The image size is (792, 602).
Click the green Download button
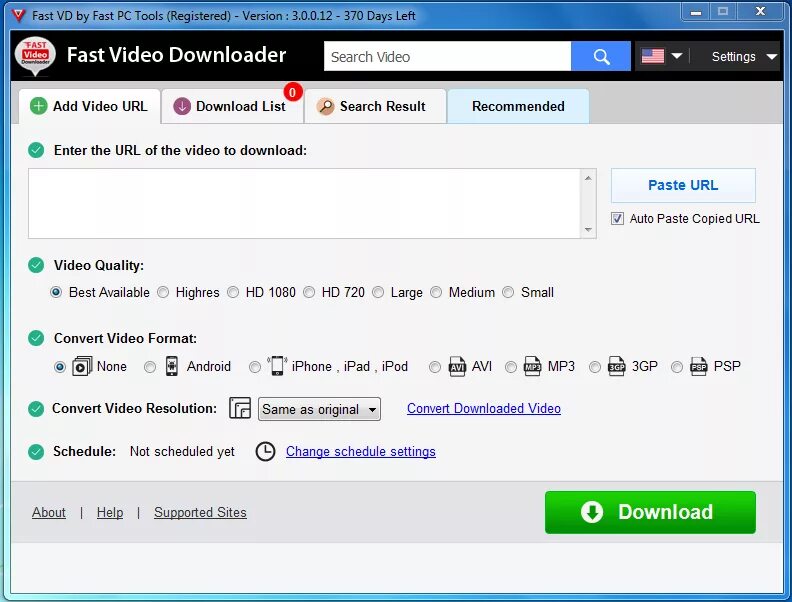point(650,512)
